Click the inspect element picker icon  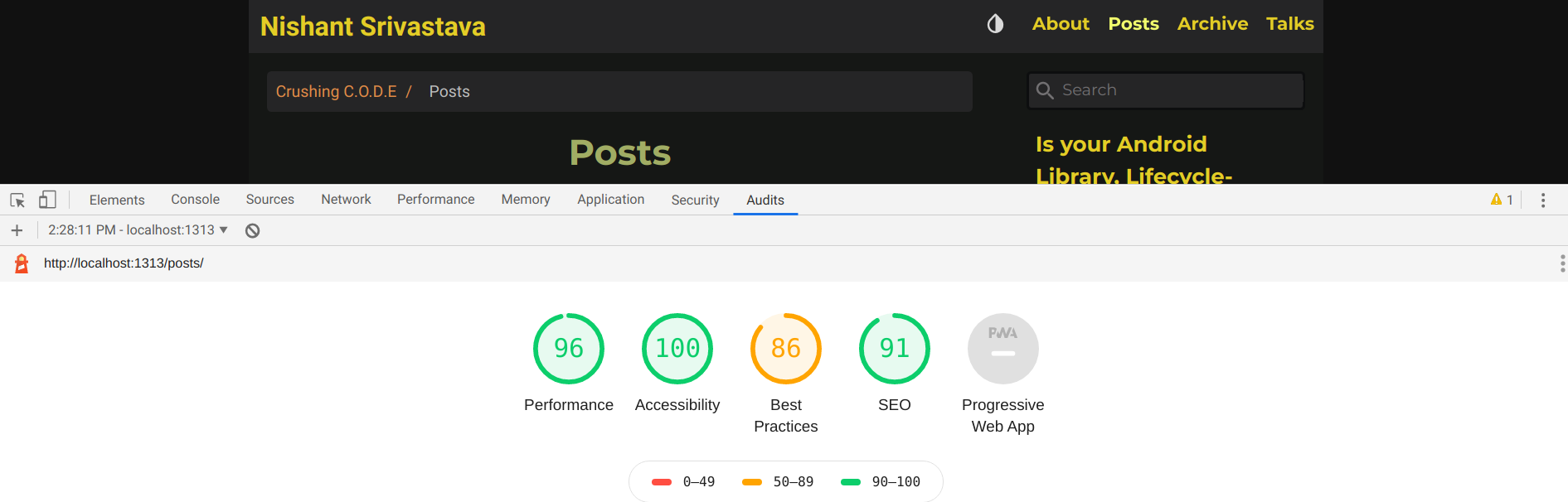[17, 200]
